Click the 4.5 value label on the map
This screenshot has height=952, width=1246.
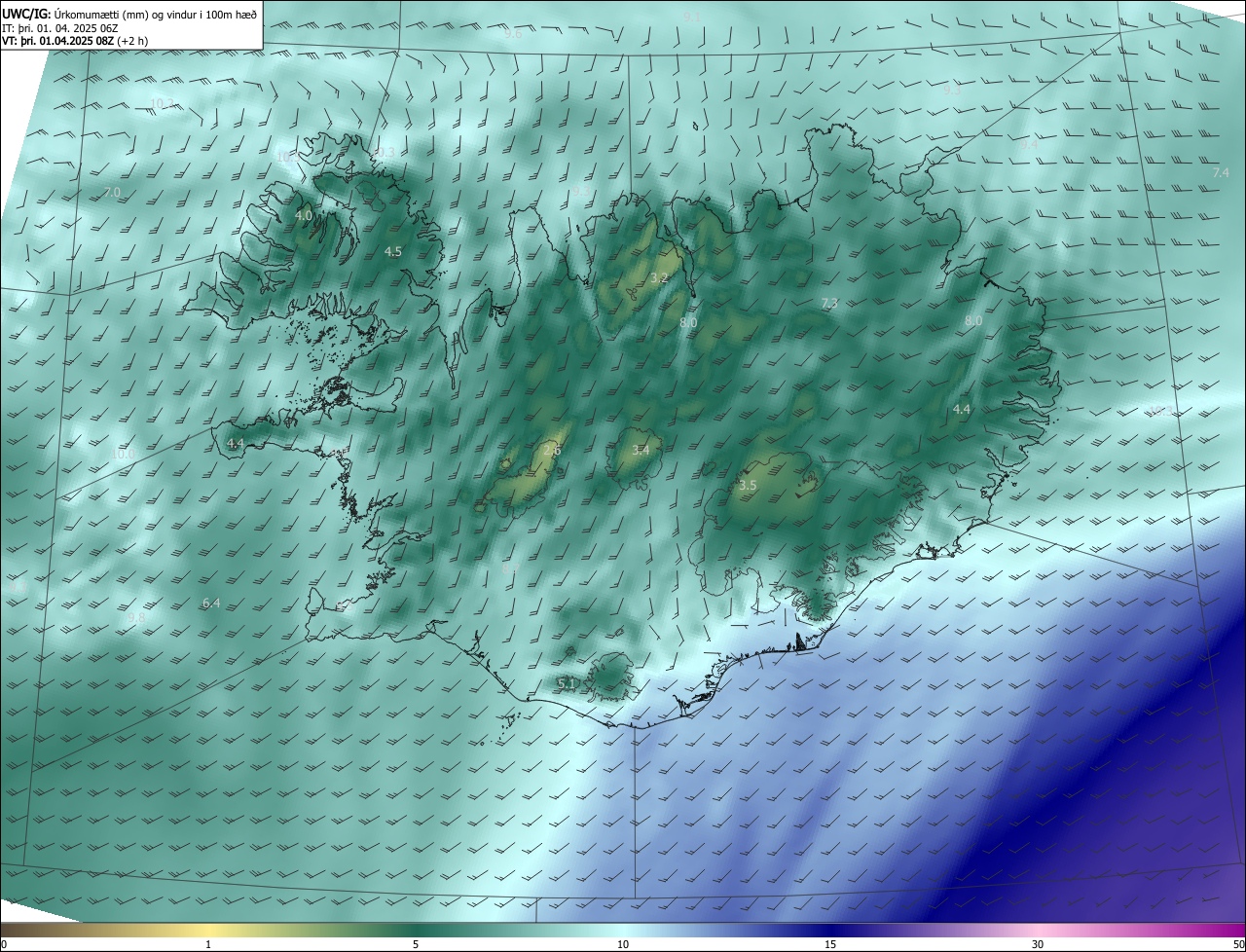[x=393, y=251]
